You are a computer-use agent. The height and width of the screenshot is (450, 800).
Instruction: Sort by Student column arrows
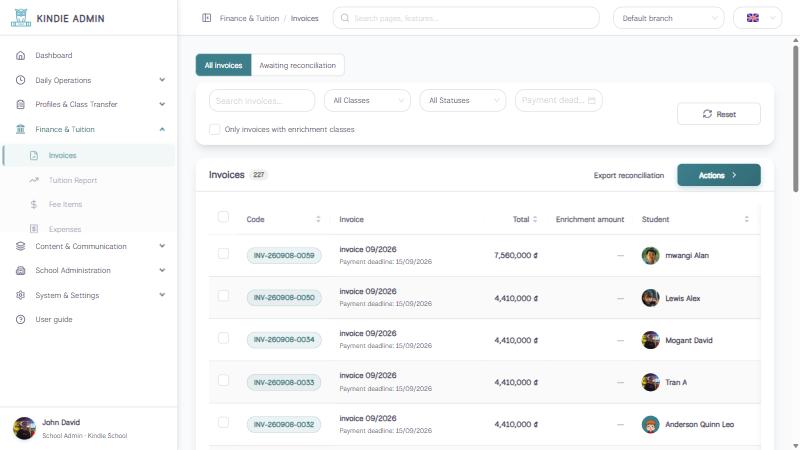click(x=746, y=219)
